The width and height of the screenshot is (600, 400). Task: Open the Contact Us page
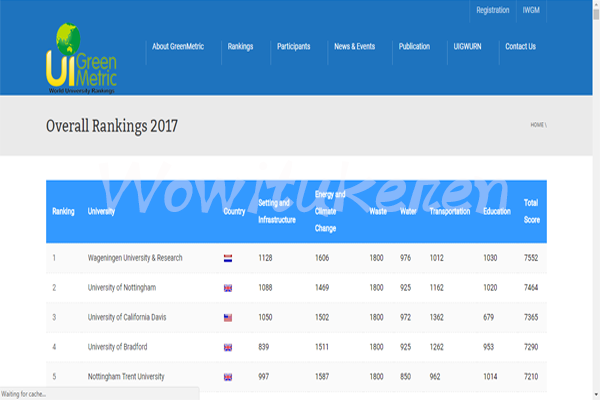tap(520, 46)
